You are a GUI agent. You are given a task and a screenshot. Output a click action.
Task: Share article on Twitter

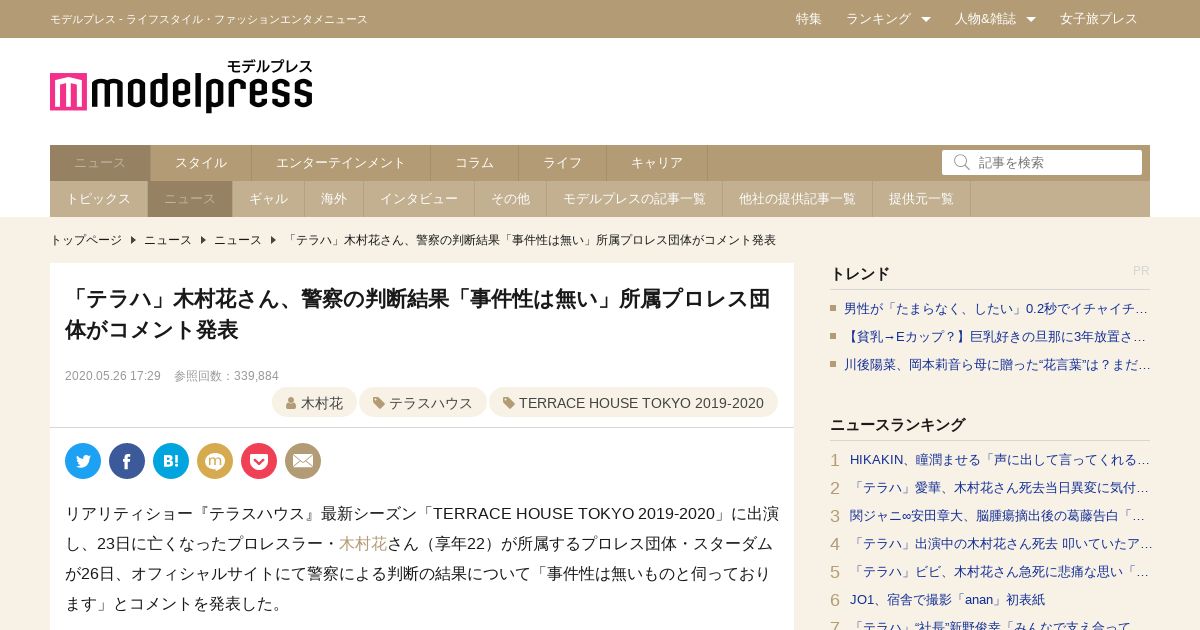point(83,461)
